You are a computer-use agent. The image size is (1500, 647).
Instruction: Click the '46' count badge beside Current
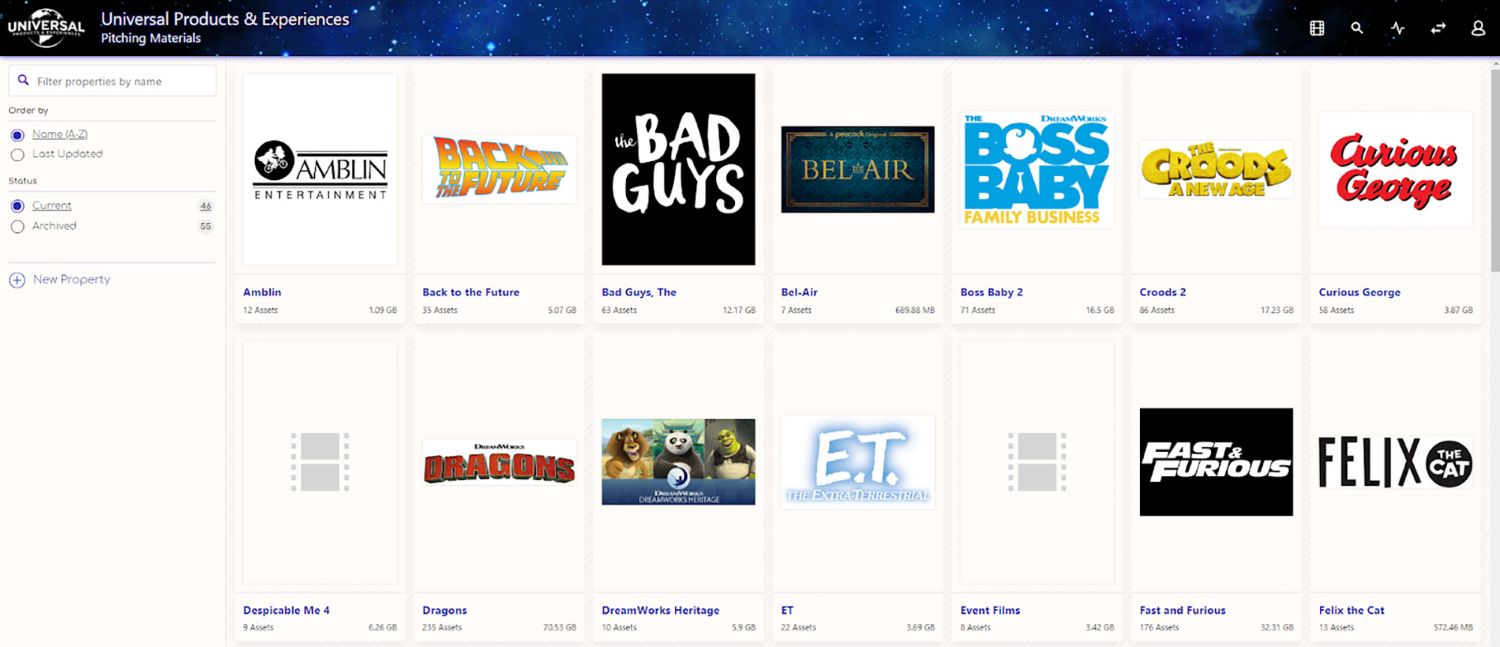pos(206,206)
